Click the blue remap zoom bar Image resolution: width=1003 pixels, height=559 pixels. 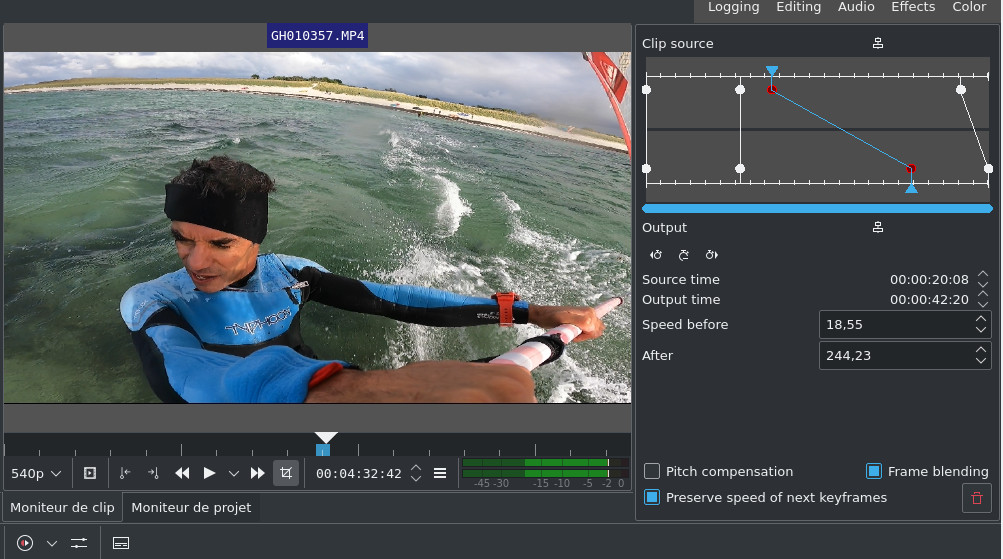coord(817,209)
